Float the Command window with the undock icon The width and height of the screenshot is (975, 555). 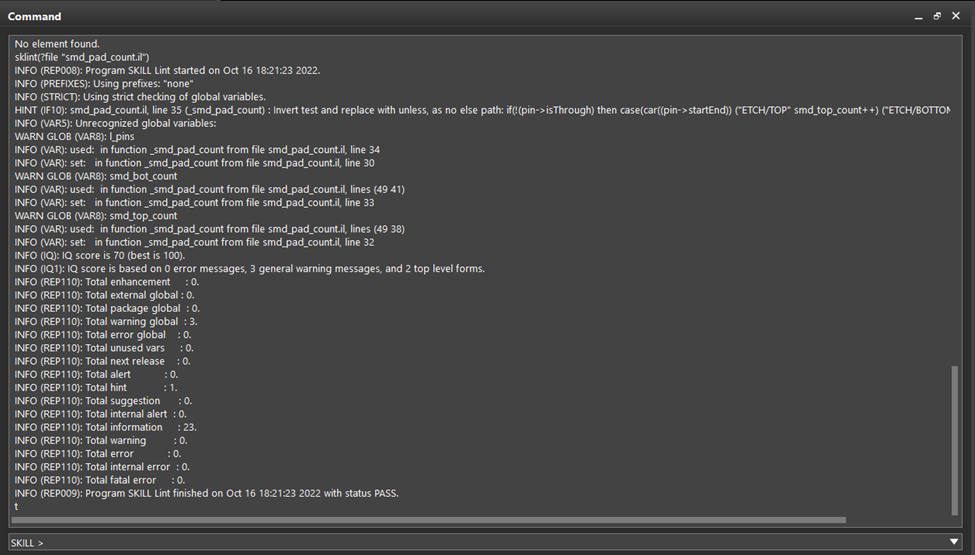coord(937,16)
